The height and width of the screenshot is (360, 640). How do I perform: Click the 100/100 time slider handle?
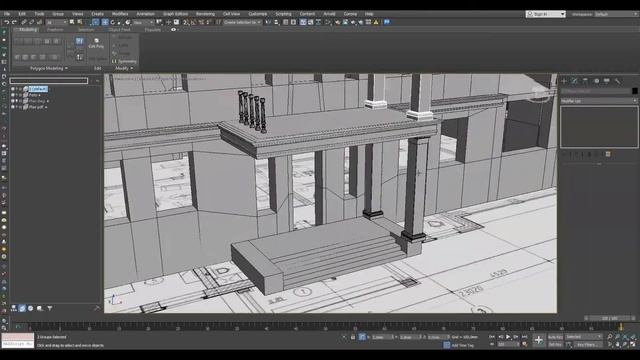610,318
